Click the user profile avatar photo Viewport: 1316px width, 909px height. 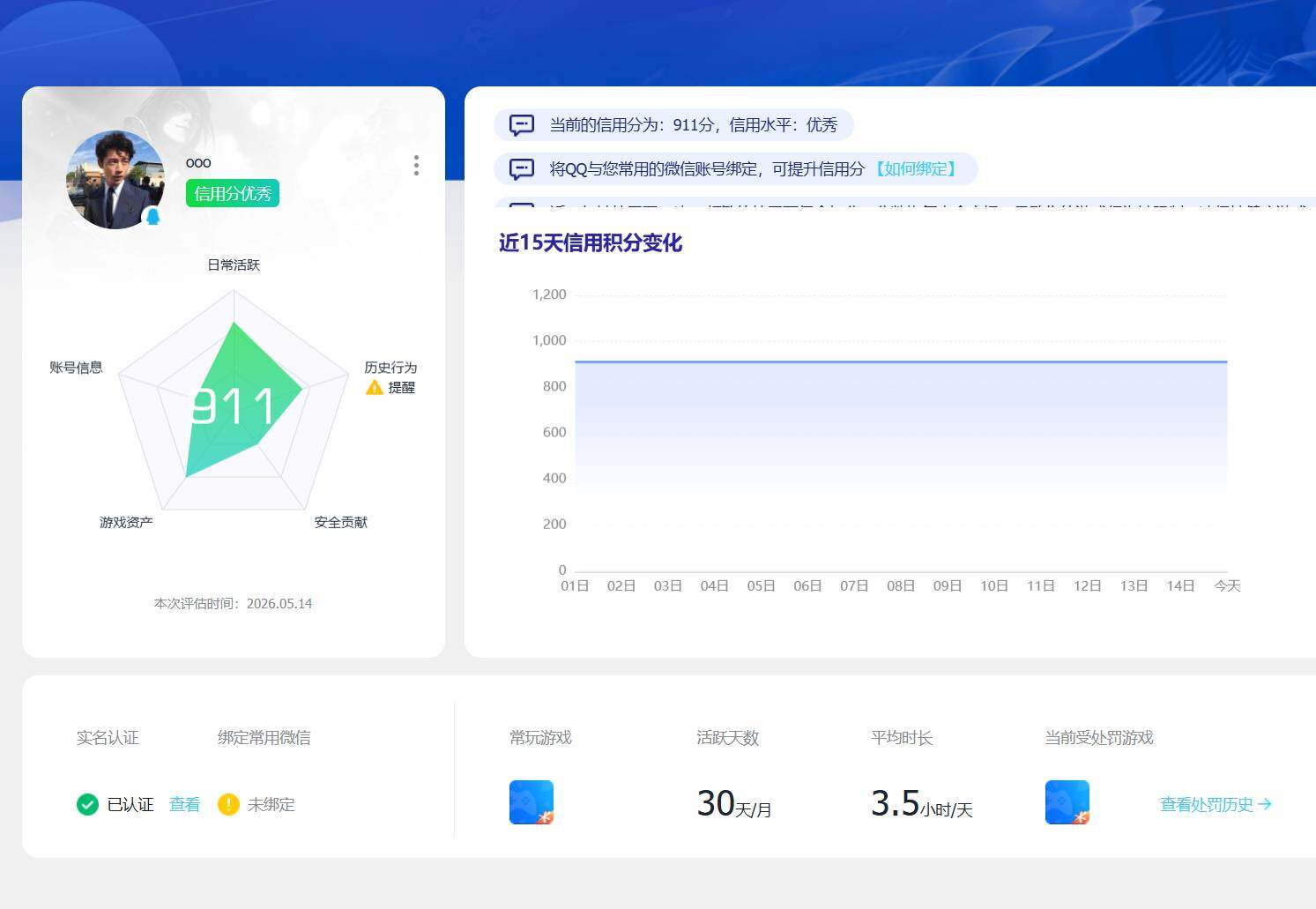click(x=115, y=180)
